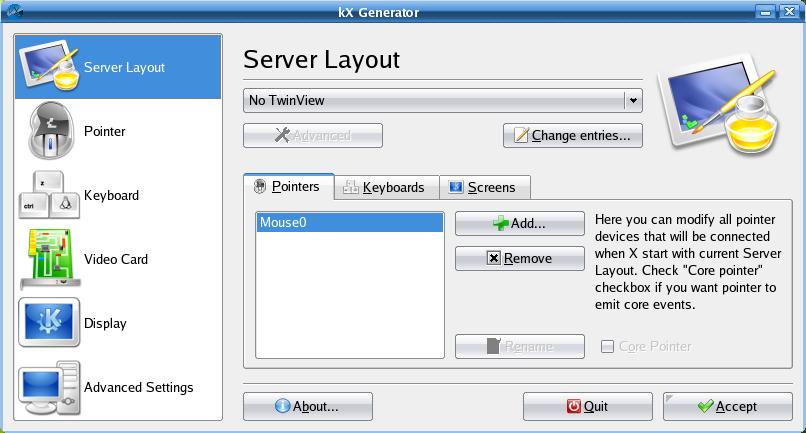
Task: Click the pencil icon on Change entries
Action: (521, 135)
